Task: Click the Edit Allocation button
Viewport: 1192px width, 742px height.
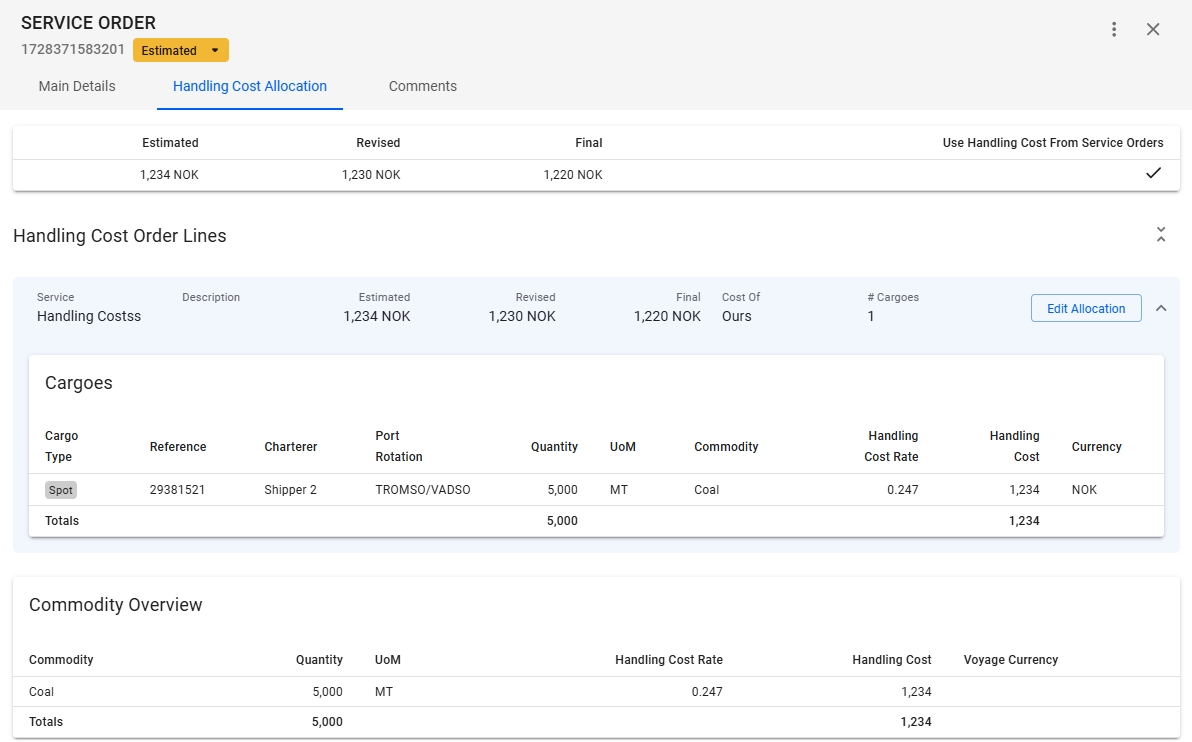Action: [1086, 309]
